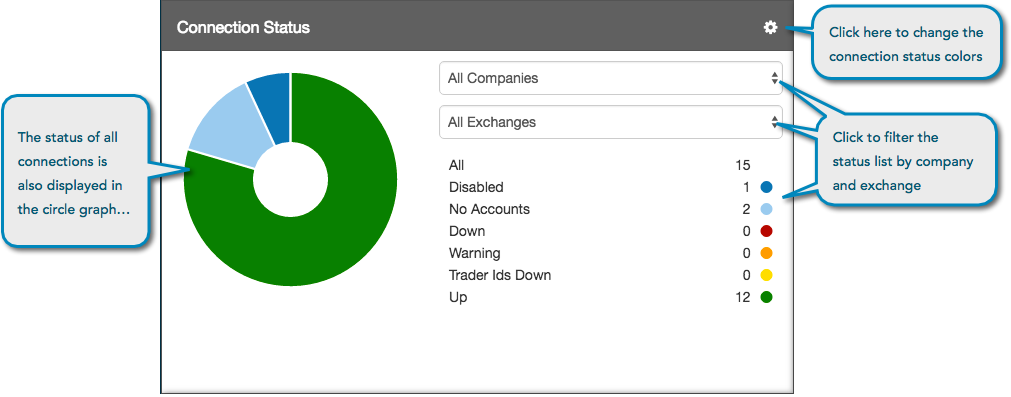Select the Disabled status label
1011x397 pixels.
pyautogui.click(x=476, y=188)
